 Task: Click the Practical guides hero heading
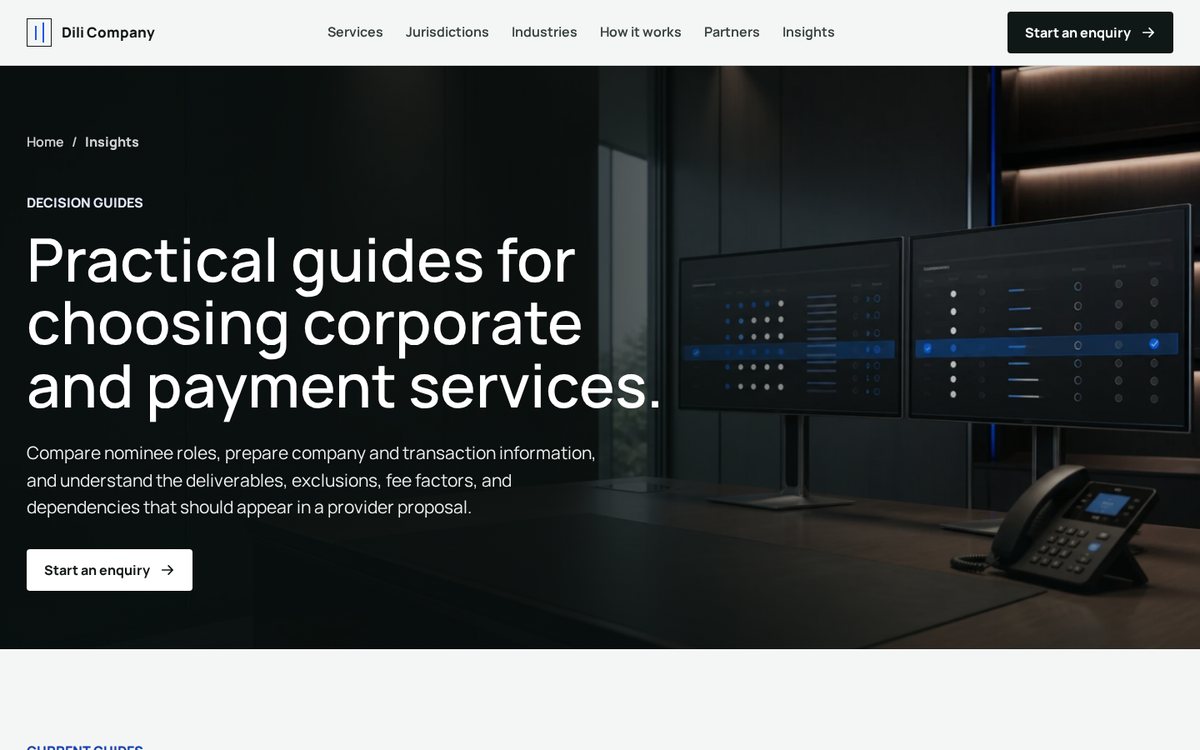click(x=345, y=322)
